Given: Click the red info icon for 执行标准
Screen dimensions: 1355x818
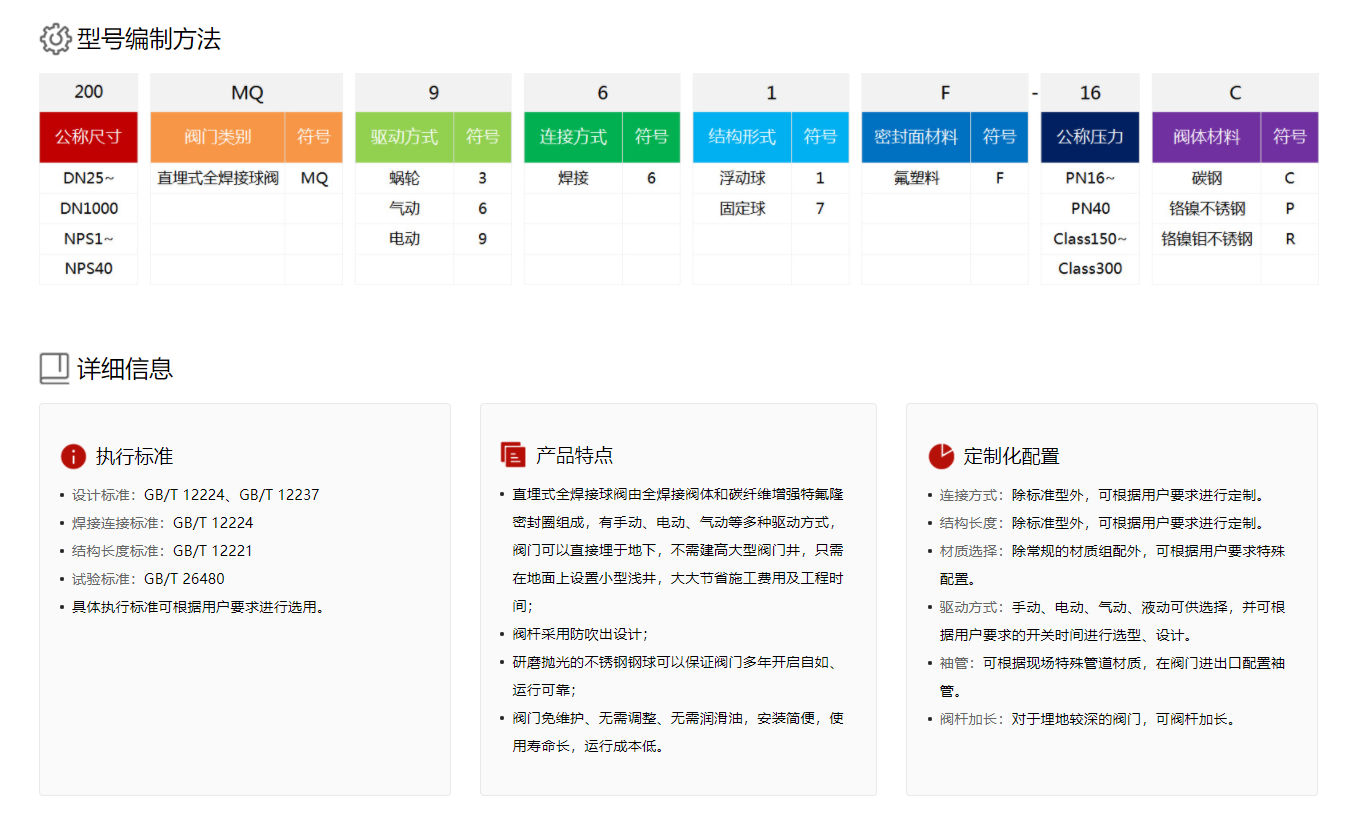Looking at the screenshot, I should [73, 456].
